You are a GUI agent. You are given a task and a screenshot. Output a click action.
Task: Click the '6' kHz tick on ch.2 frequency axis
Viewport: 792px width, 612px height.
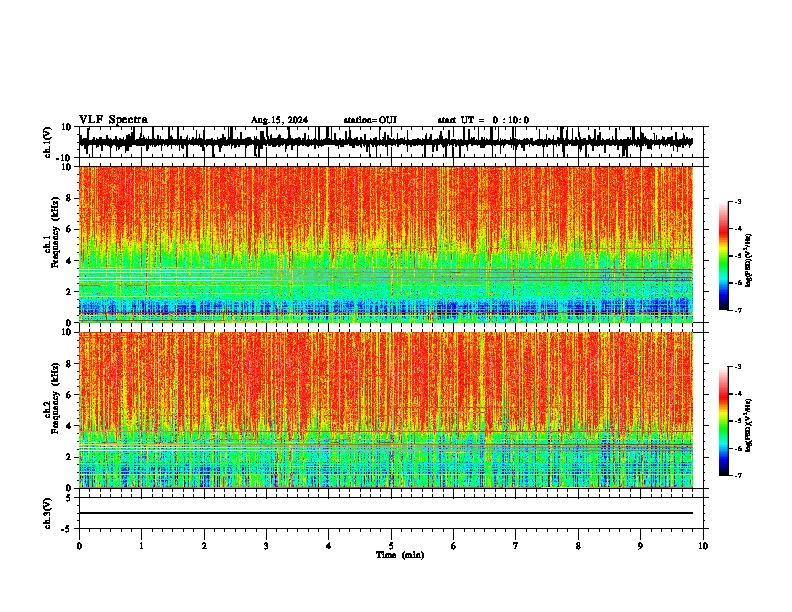pos(69,395)
